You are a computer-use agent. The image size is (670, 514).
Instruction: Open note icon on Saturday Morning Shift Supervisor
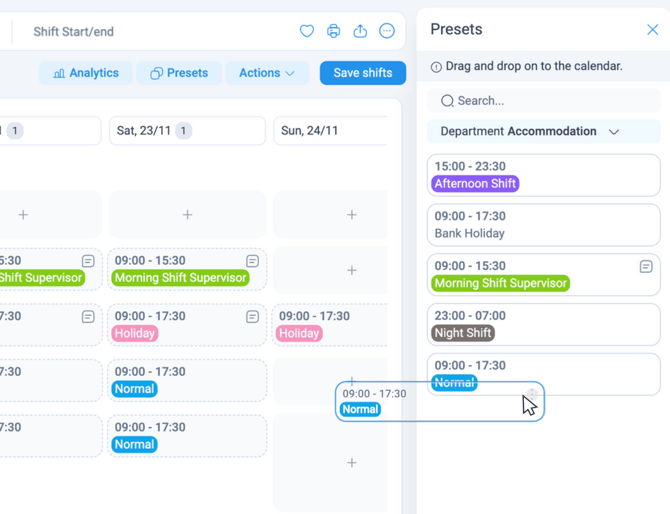pos(252,261)
